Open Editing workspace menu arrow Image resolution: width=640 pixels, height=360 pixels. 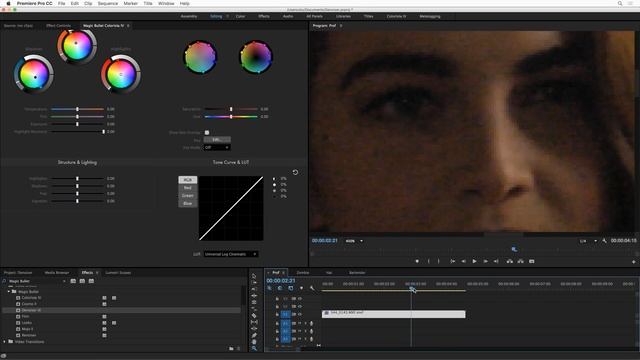pos(227,16)
